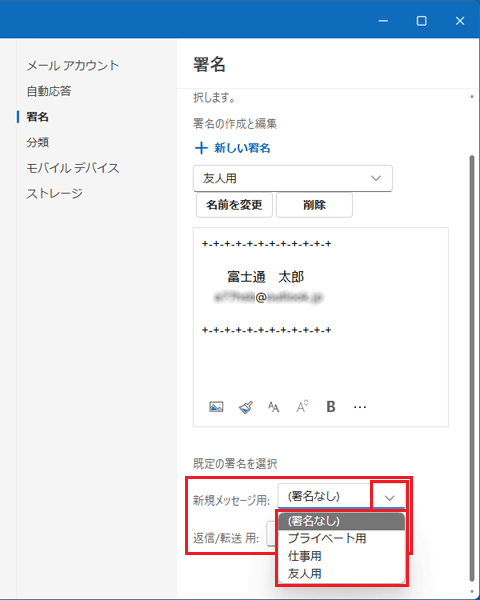Click 富士通 太郎 text in signature
This screenshot has height=600, width=480.
click(x=266, y=277)
